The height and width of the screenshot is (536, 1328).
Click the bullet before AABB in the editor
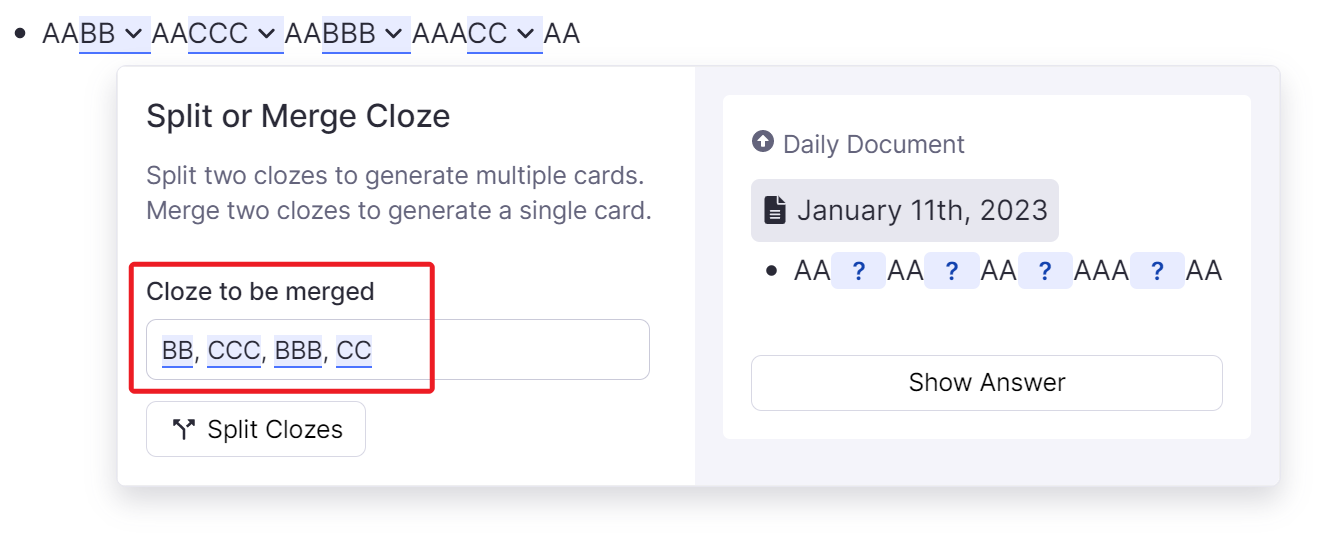[20, 33]
